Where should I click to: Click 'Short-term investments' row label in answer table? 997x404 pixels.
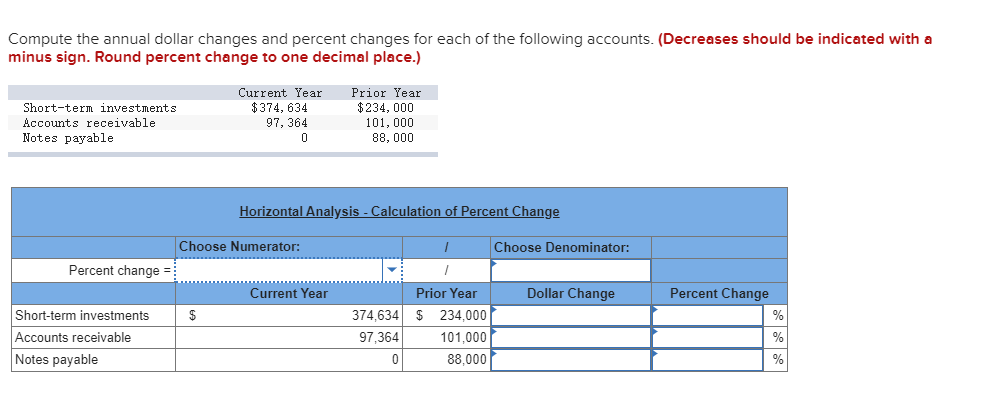pyautogui.click(x=82, y=316)
